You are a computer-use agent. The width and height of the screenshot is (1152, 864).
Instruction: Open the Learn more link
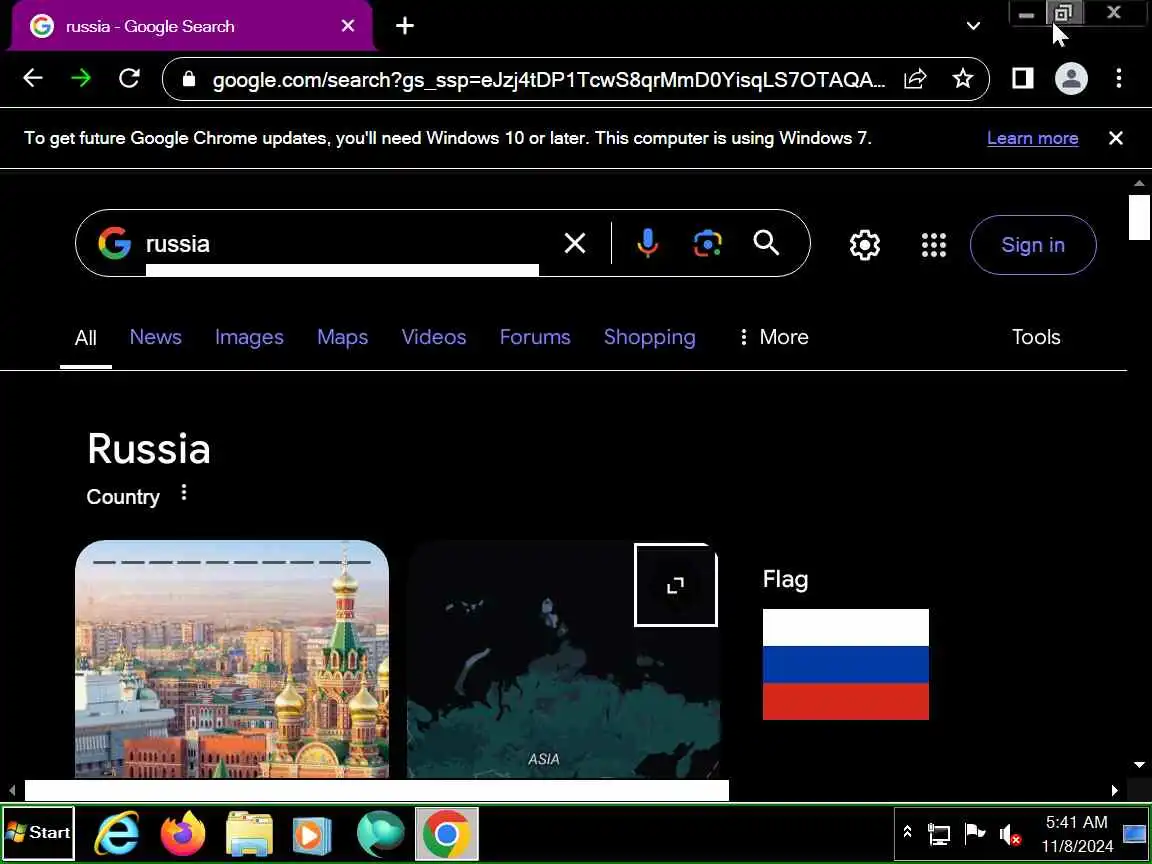(x=1032, y=138)
